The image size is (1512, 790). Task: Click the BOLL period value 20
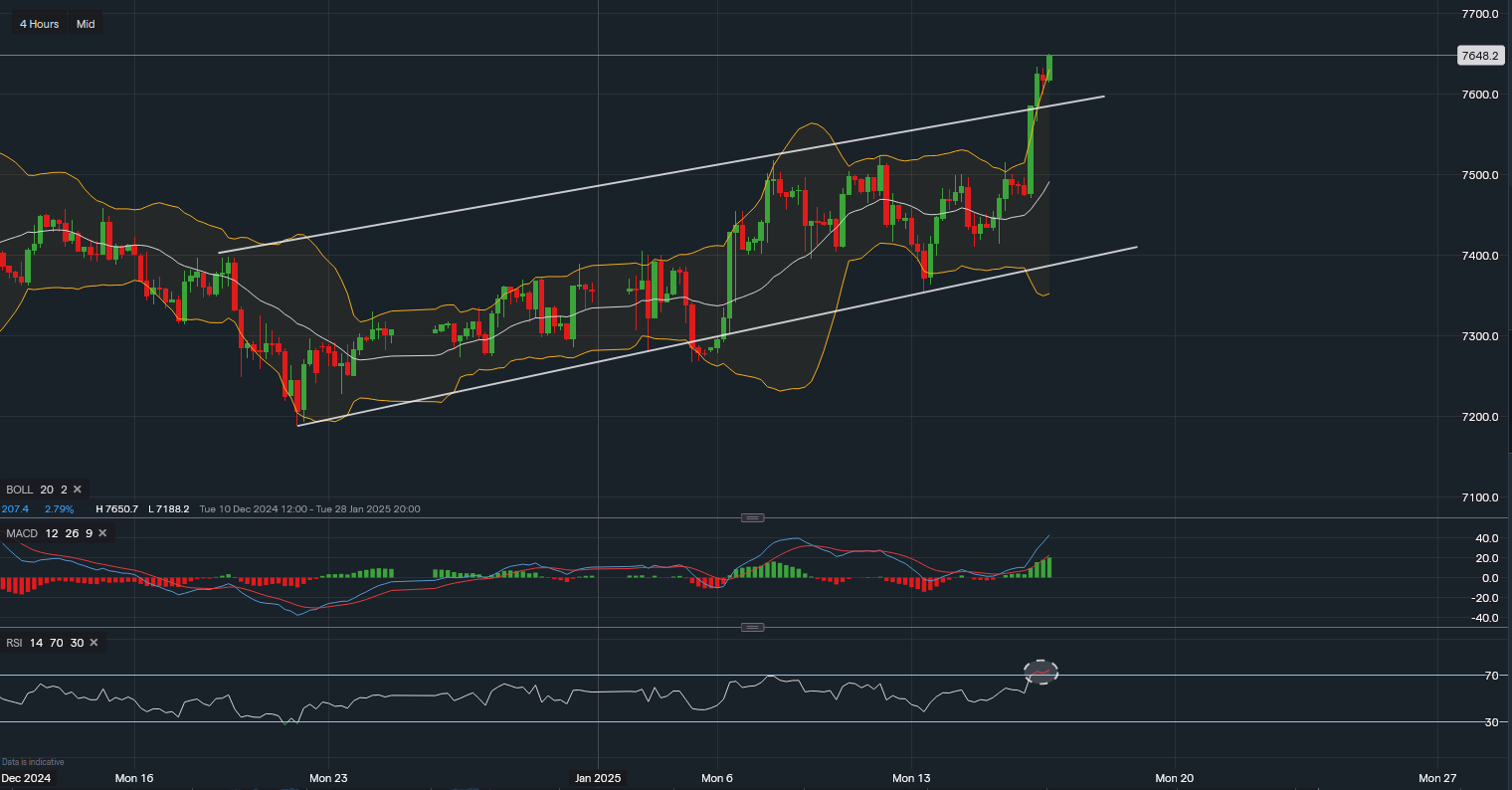(x=46, y=490)
